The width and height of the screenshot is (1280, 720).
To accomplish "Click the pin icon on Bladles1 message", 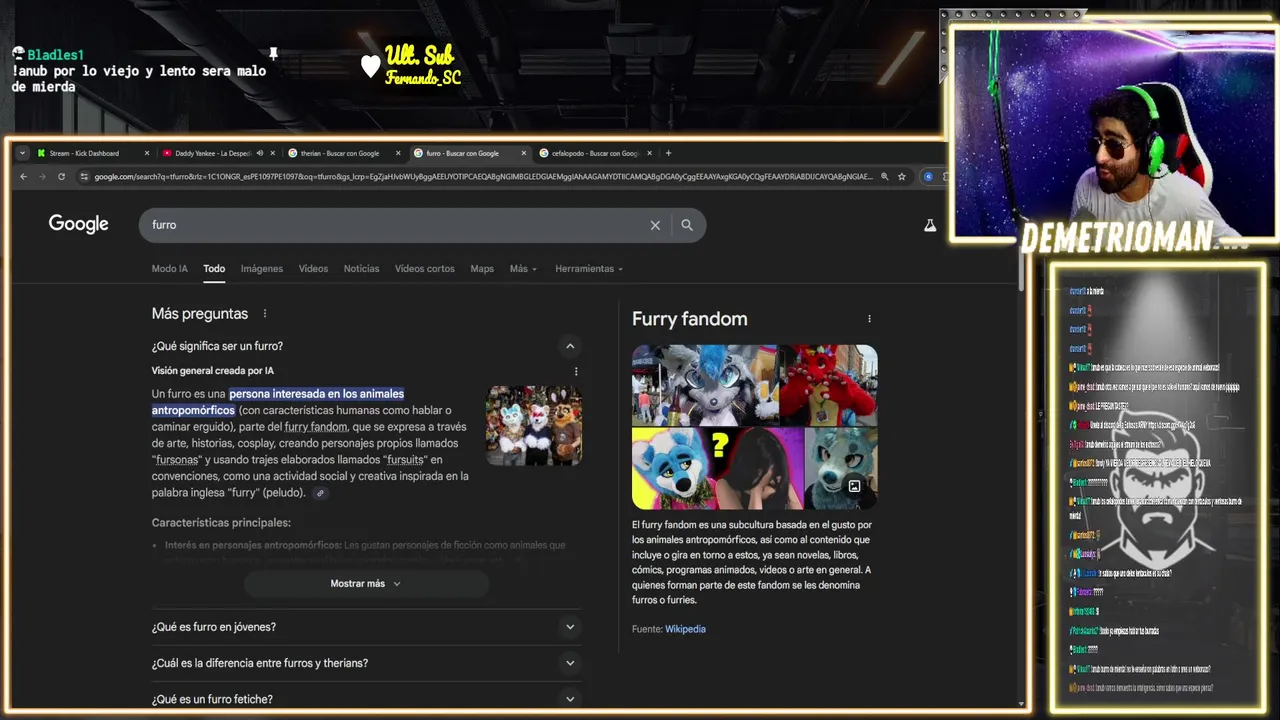I will [273, 54].
